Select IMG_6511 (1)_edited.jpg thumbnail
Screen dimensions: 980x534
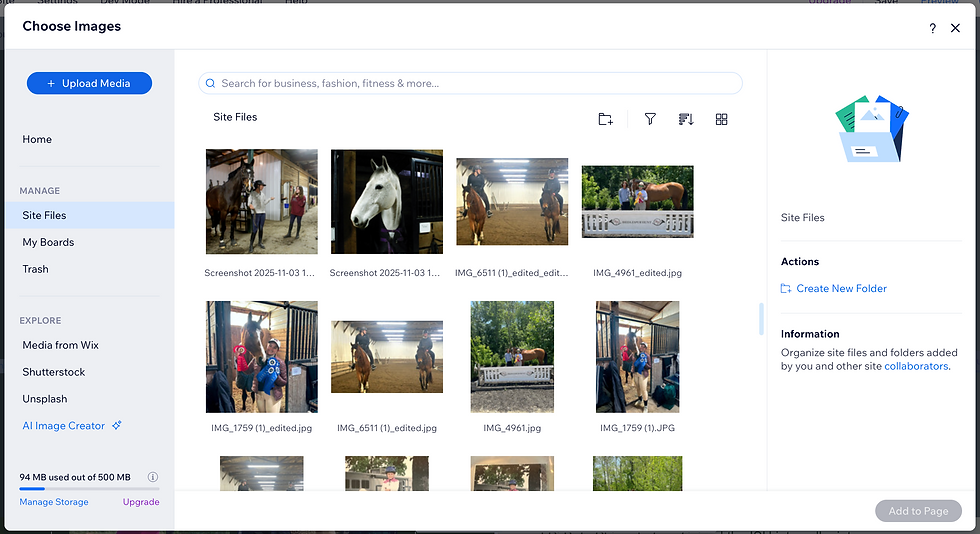coord(387,357)
